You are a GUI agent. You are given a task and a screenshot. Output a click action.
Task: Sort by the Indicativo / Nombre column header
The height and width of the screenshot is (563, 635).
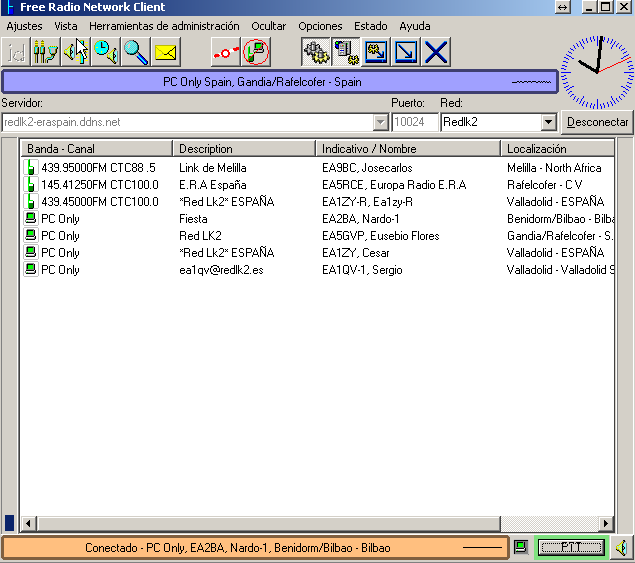(x=408, y=149)
